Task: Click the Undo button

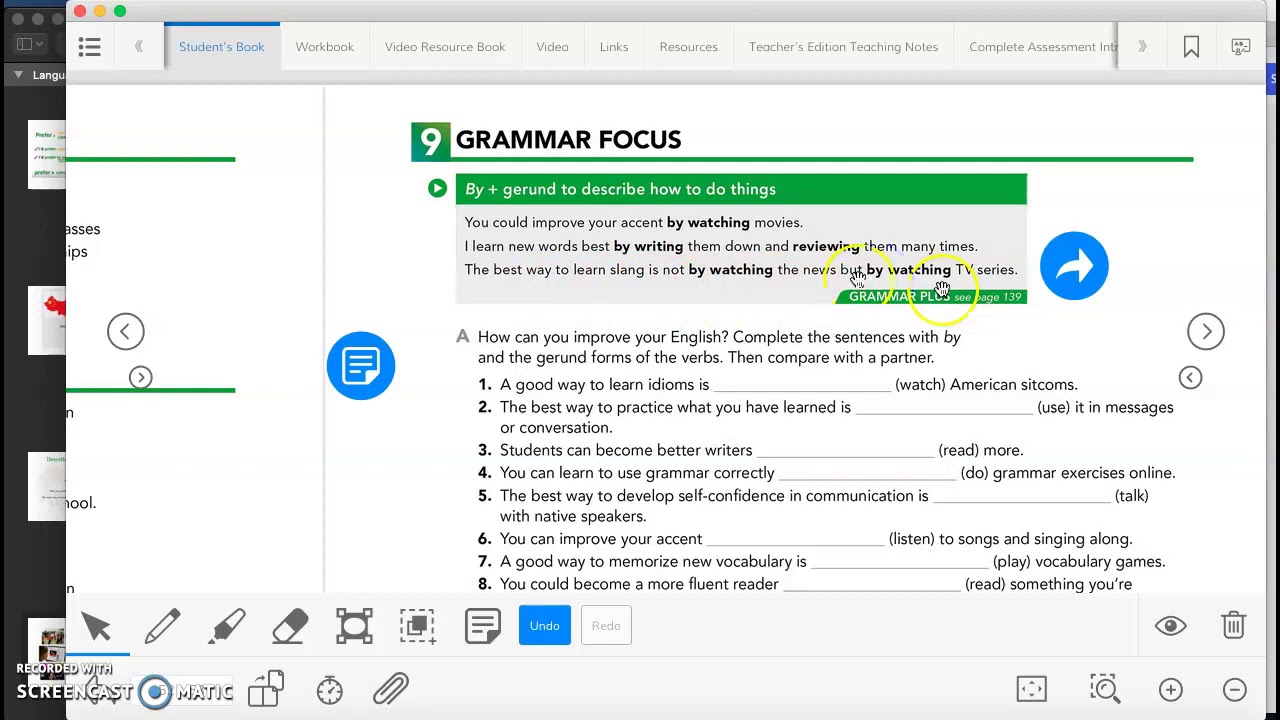Action: (x=545, y=626)
